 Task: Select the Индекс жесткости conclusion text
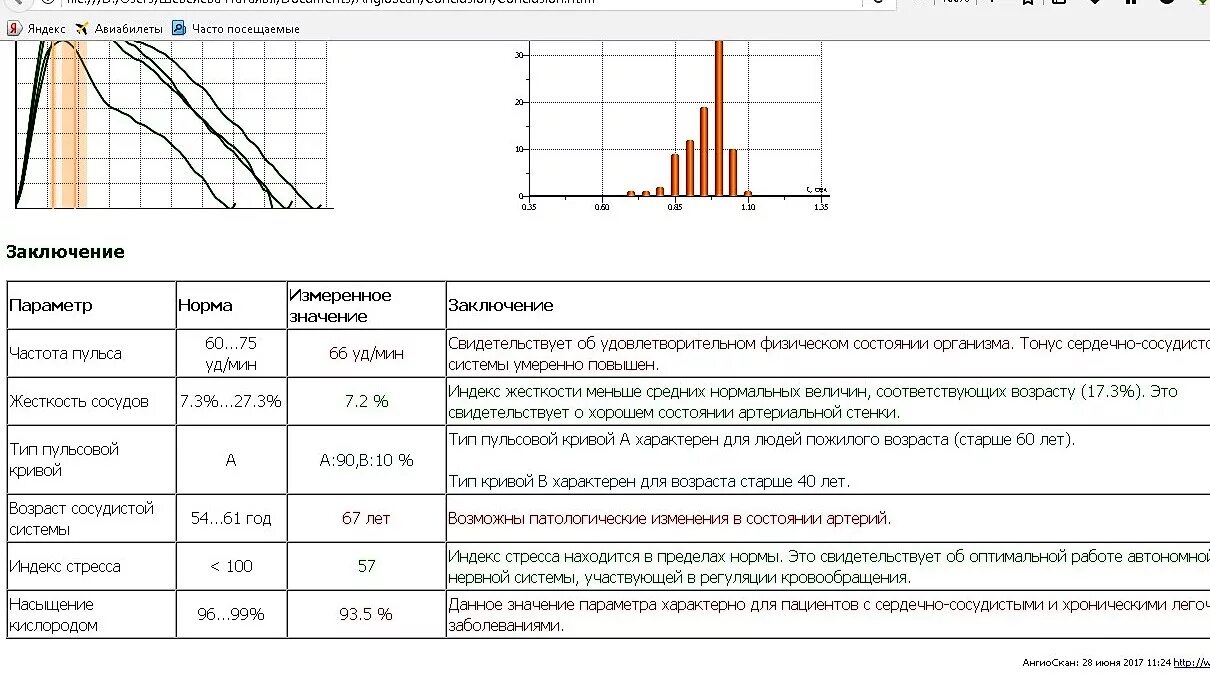tap(813, 401)
